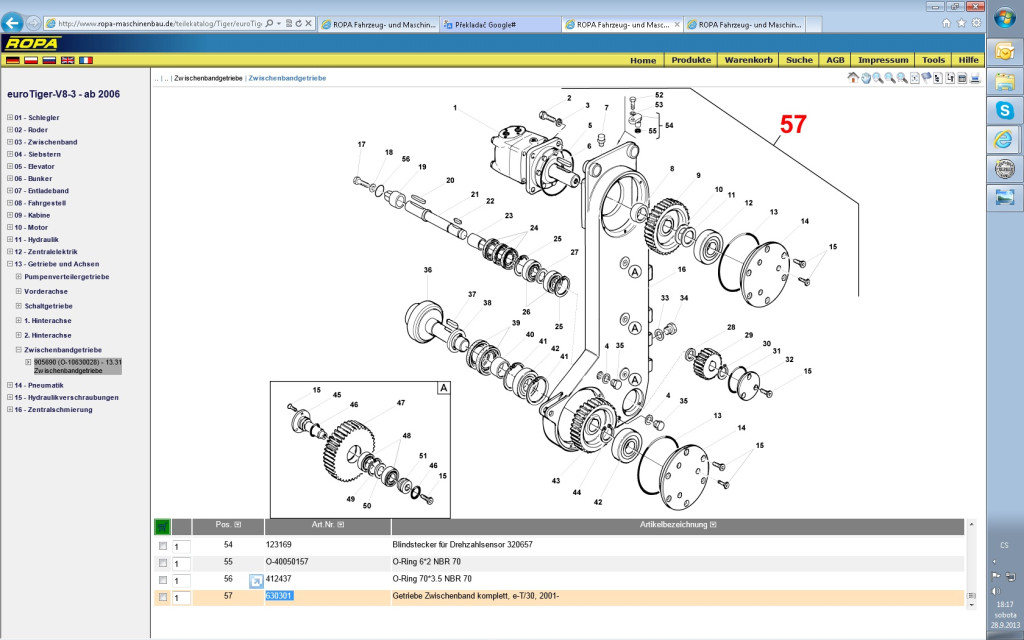
Task: Tick checkbox for position 56 row
Action: [x=163, y=580]
